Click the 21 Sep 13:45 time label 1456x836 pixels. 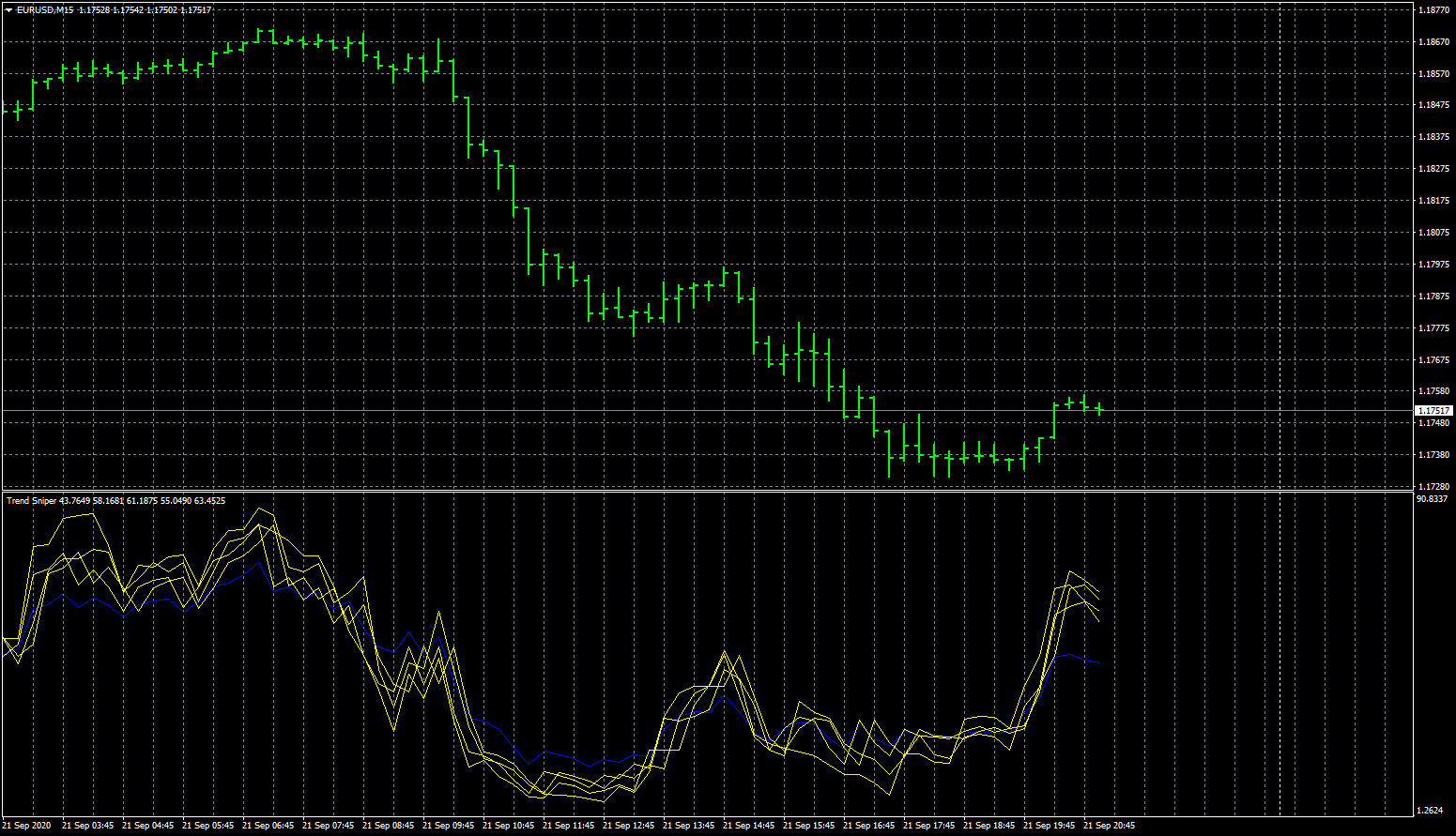coord(688,826)
